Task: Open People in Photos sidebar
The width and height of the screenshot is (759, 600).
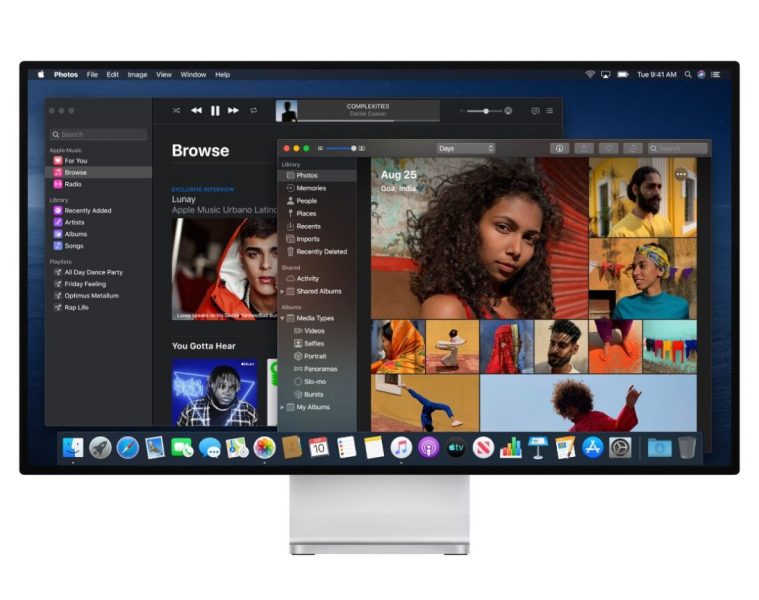Action: point(318,201)
